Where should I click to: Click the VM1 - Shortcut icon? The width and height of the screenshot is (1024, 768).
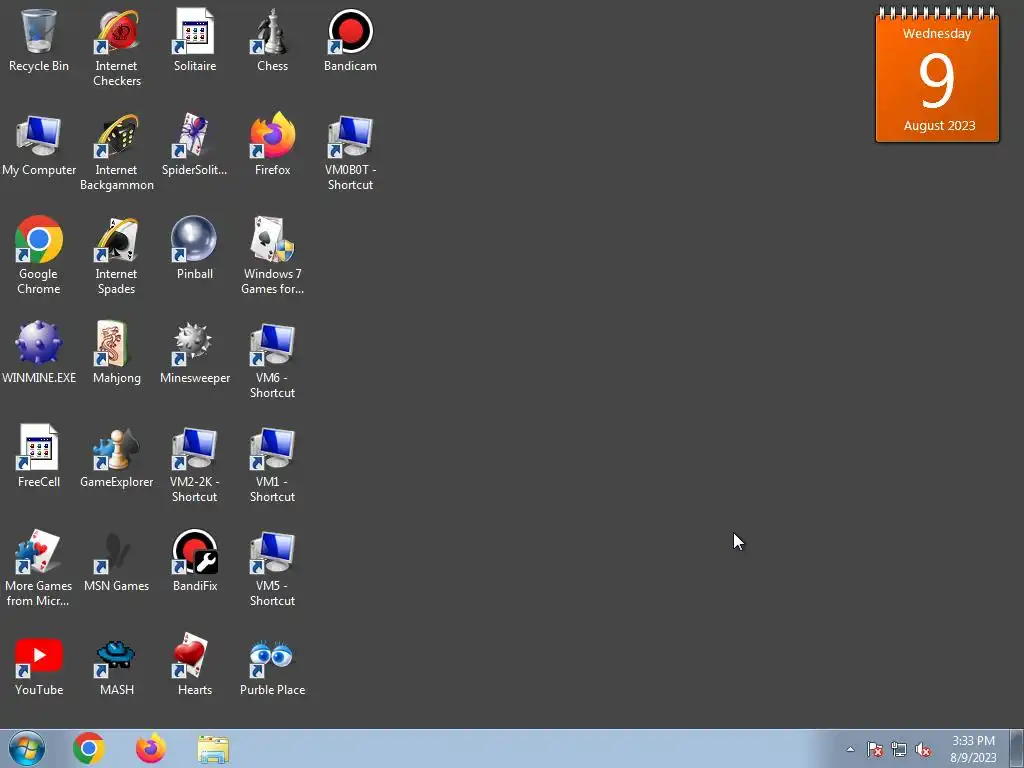point(272,464)
